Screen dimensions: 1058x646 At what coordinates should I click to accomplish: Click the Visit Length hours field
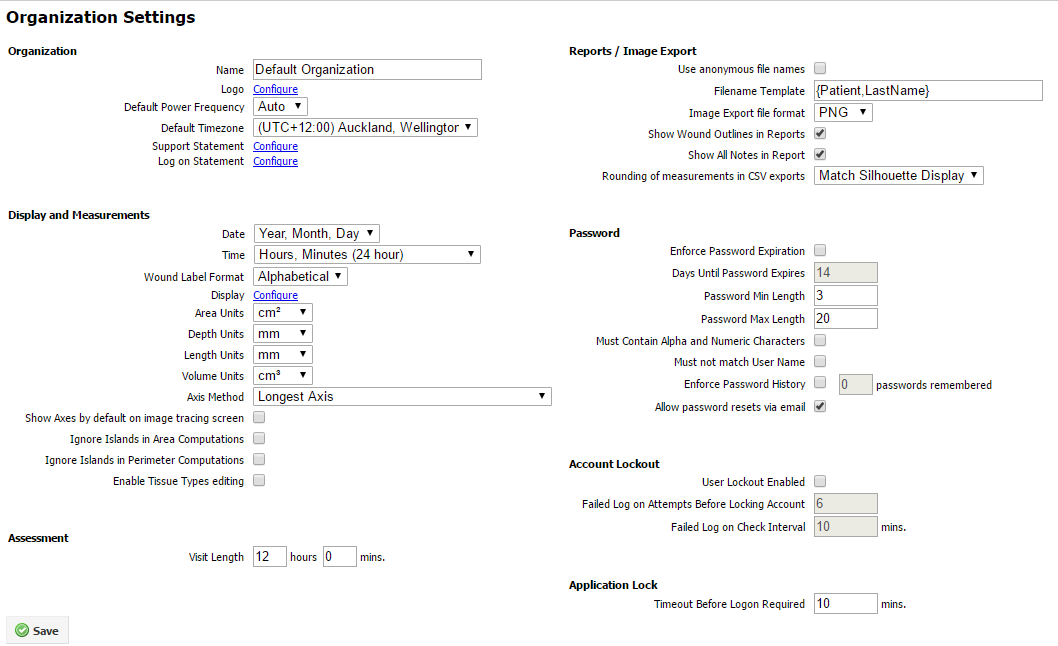[269, 557]
